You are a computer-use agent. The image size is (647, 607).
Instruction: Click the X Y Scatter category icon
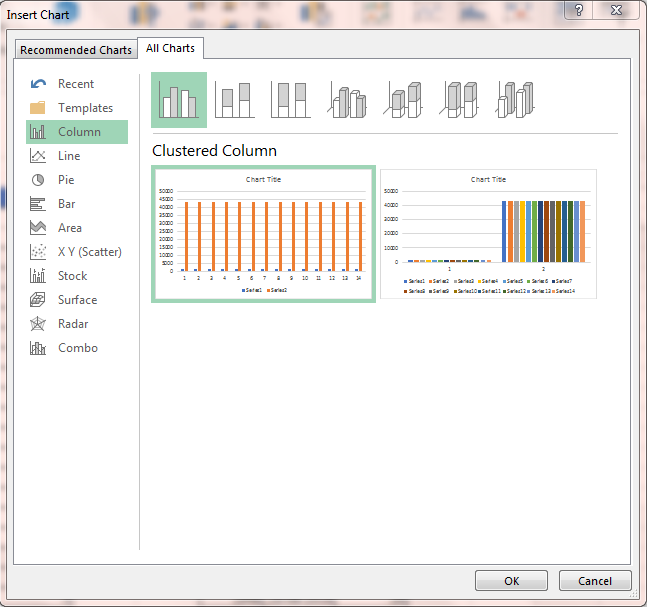pyautogui.click(x=38, y=252)
